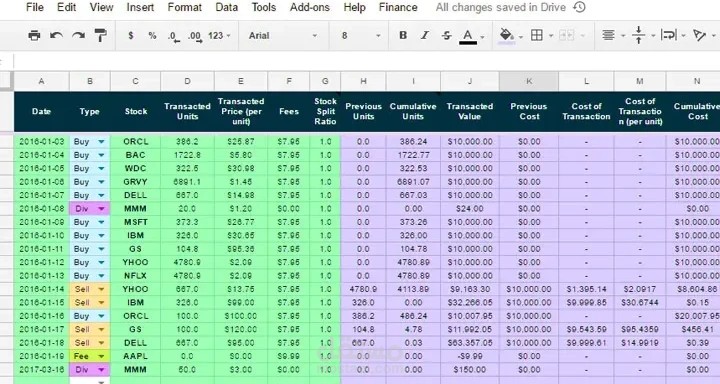This screenshot has height=384, width=720.
Task: Open the Add-ons menu
Action: click(x=309, y=7)
